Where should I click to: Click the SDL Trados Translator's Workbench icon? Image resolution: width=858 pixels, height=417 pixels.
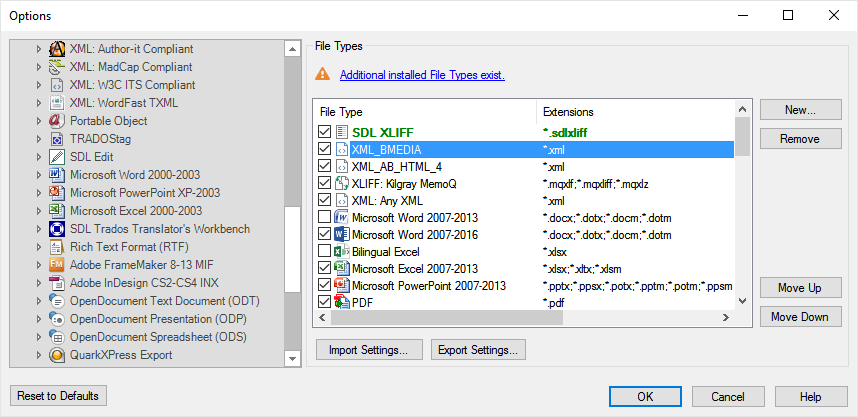[x=57, y=229]
